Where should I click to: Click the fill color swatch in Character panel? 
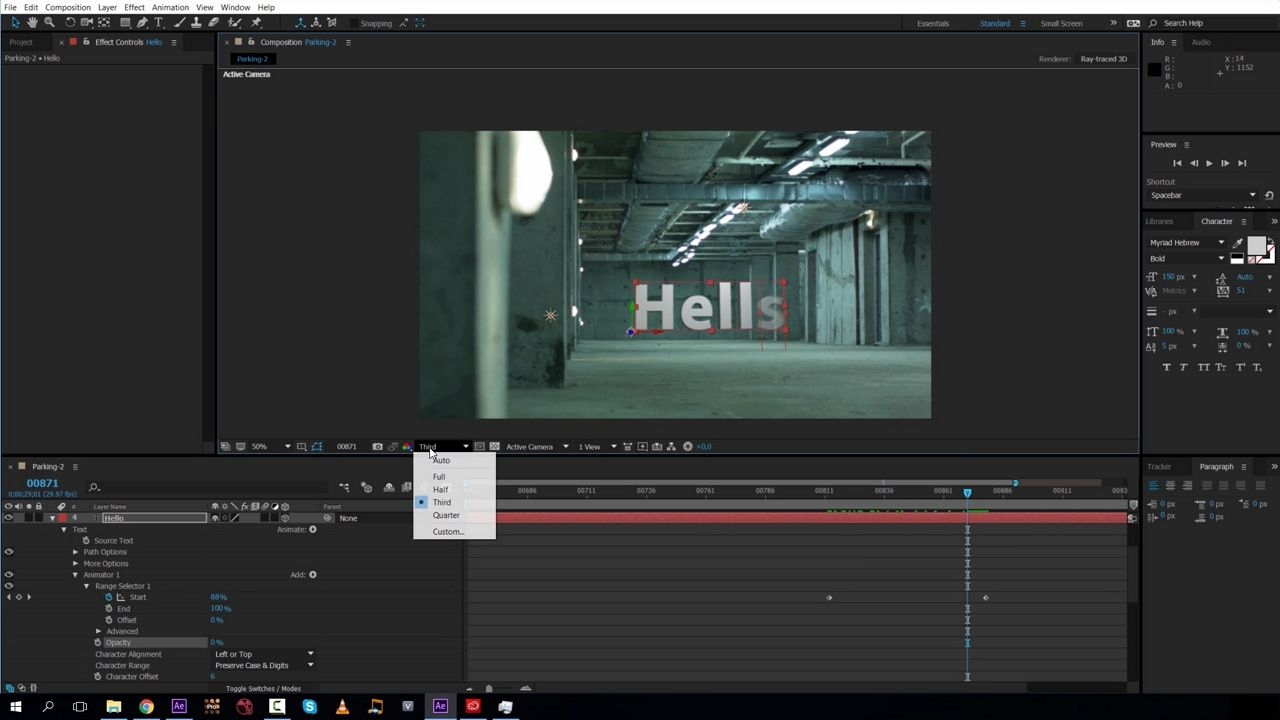point(1257,245)
